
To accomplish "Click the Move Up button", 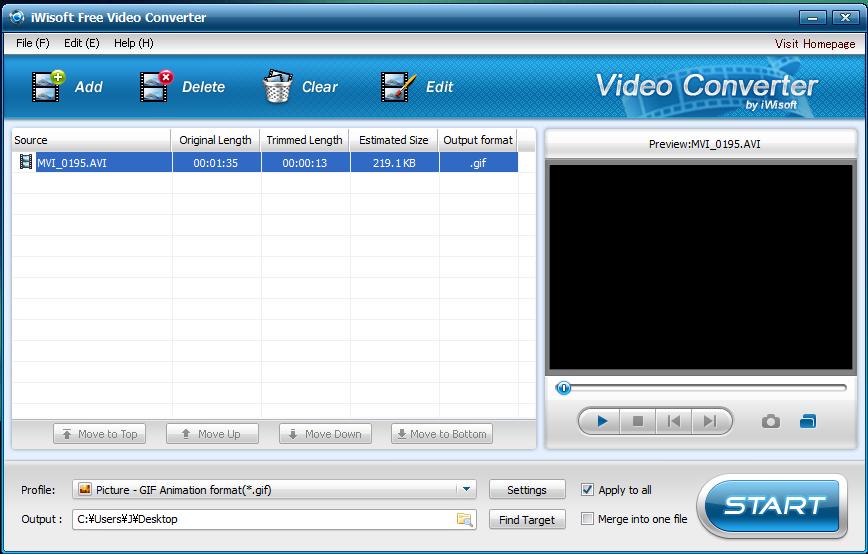I will click(213, 434).
